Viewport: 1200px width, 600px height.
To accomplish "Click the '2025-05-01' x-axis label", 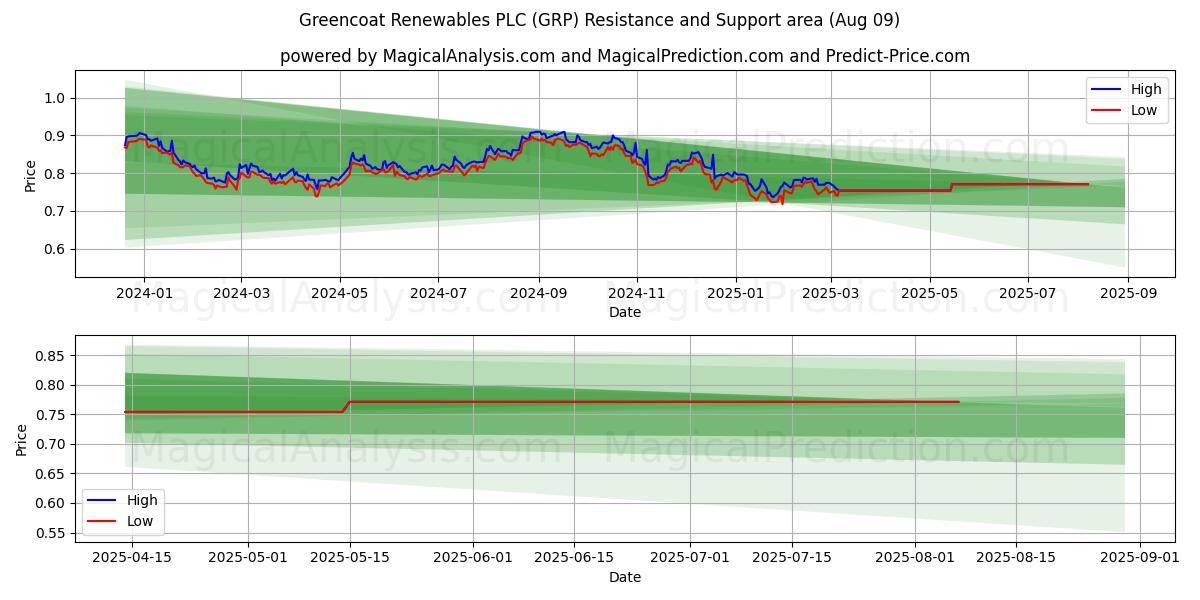I will [x=249, y=558].
